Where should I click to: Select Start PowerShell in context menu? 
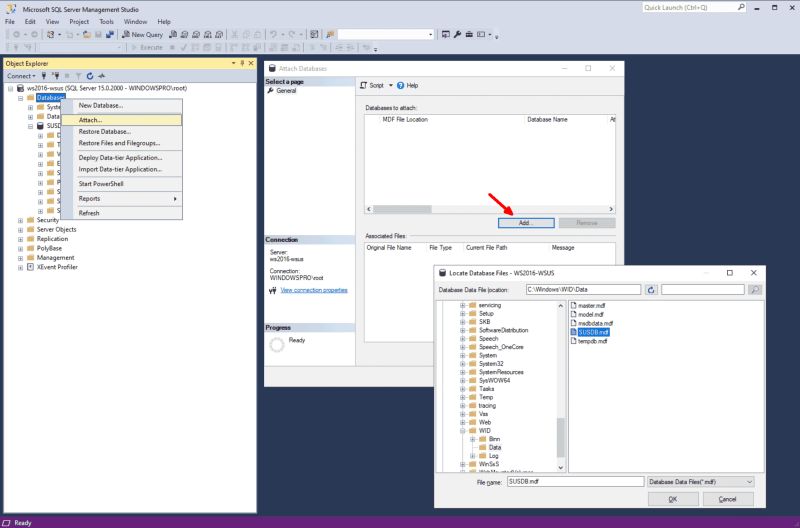(x=121, y=184)
